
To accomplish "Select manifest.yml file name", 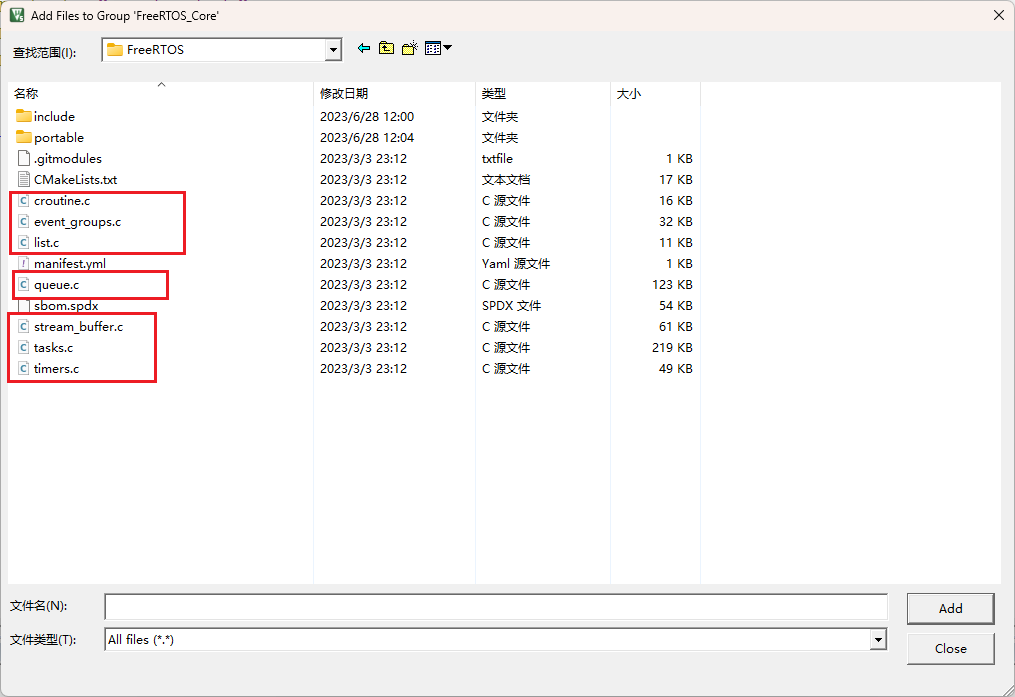I will click(x=70, y=263).
